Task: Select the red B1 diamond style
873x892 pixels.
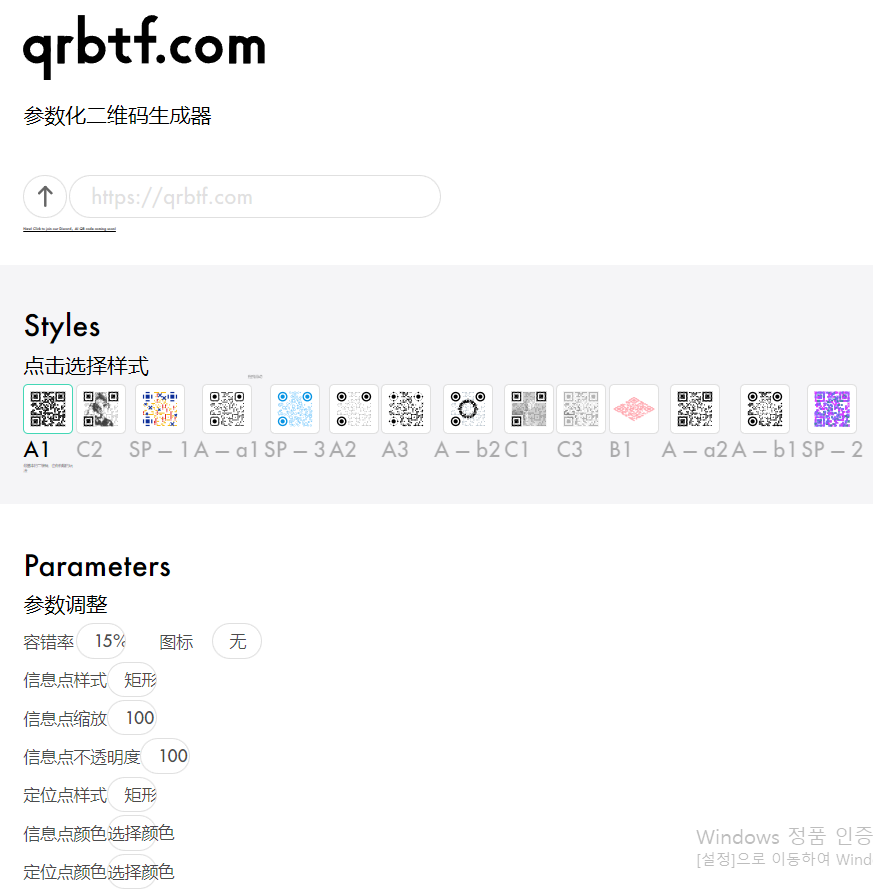Action: pyautogui.click(x=633, y=408)
